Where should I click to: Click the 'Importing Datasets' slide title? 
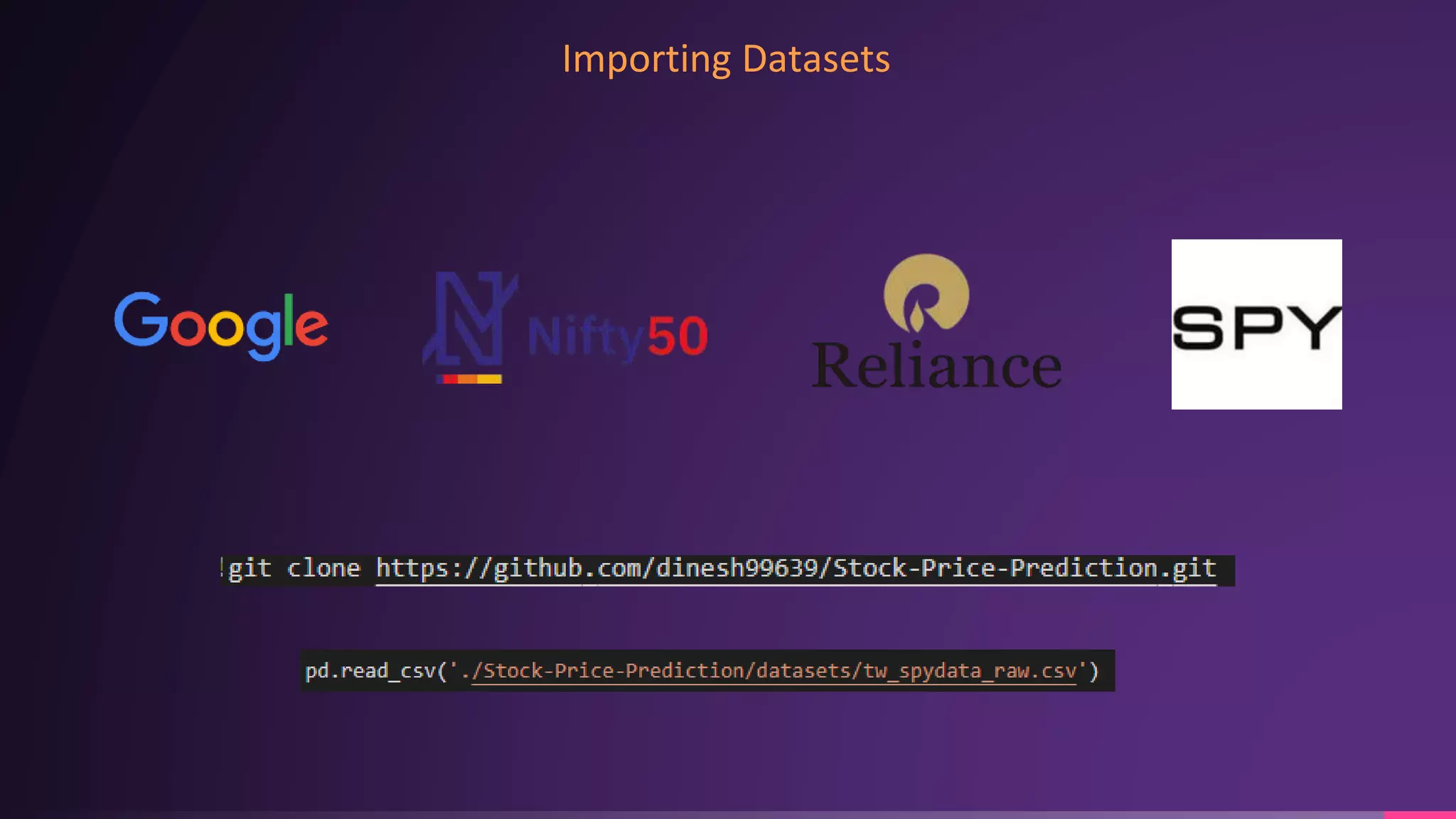pyautogui.click(x=726, y=59)
